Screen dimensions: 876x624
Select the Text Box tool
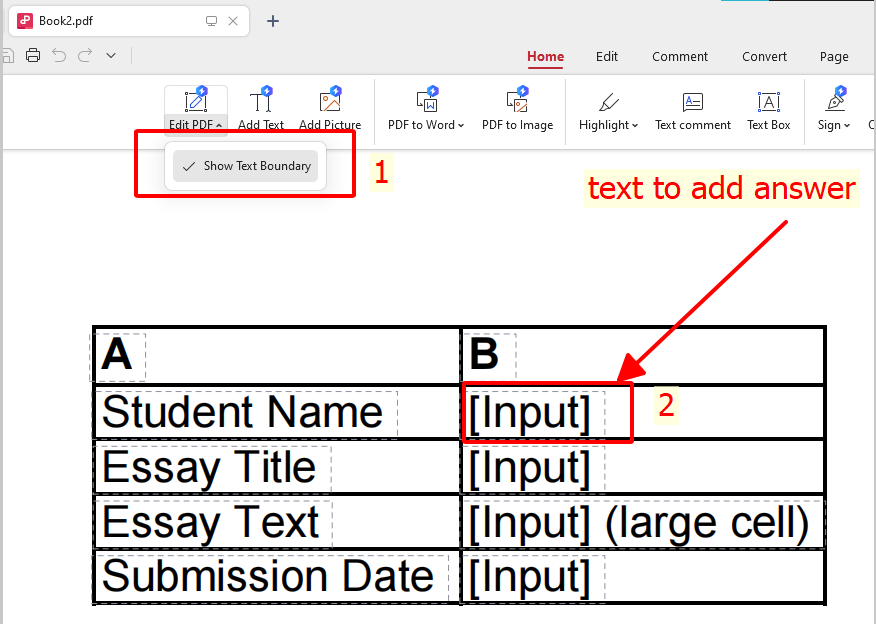point(768,102)
